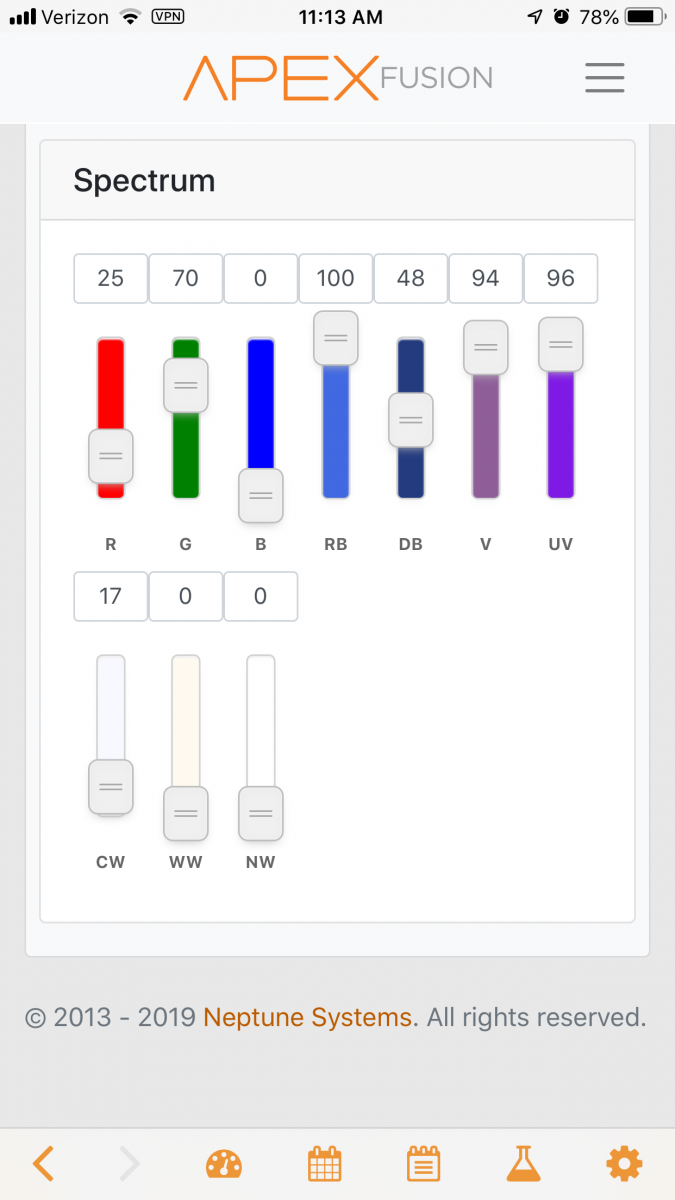The width and height of the screenshot is (675, 1200).
Task: Click the deep blue DB slider handle
Action: tap(411, 420)
